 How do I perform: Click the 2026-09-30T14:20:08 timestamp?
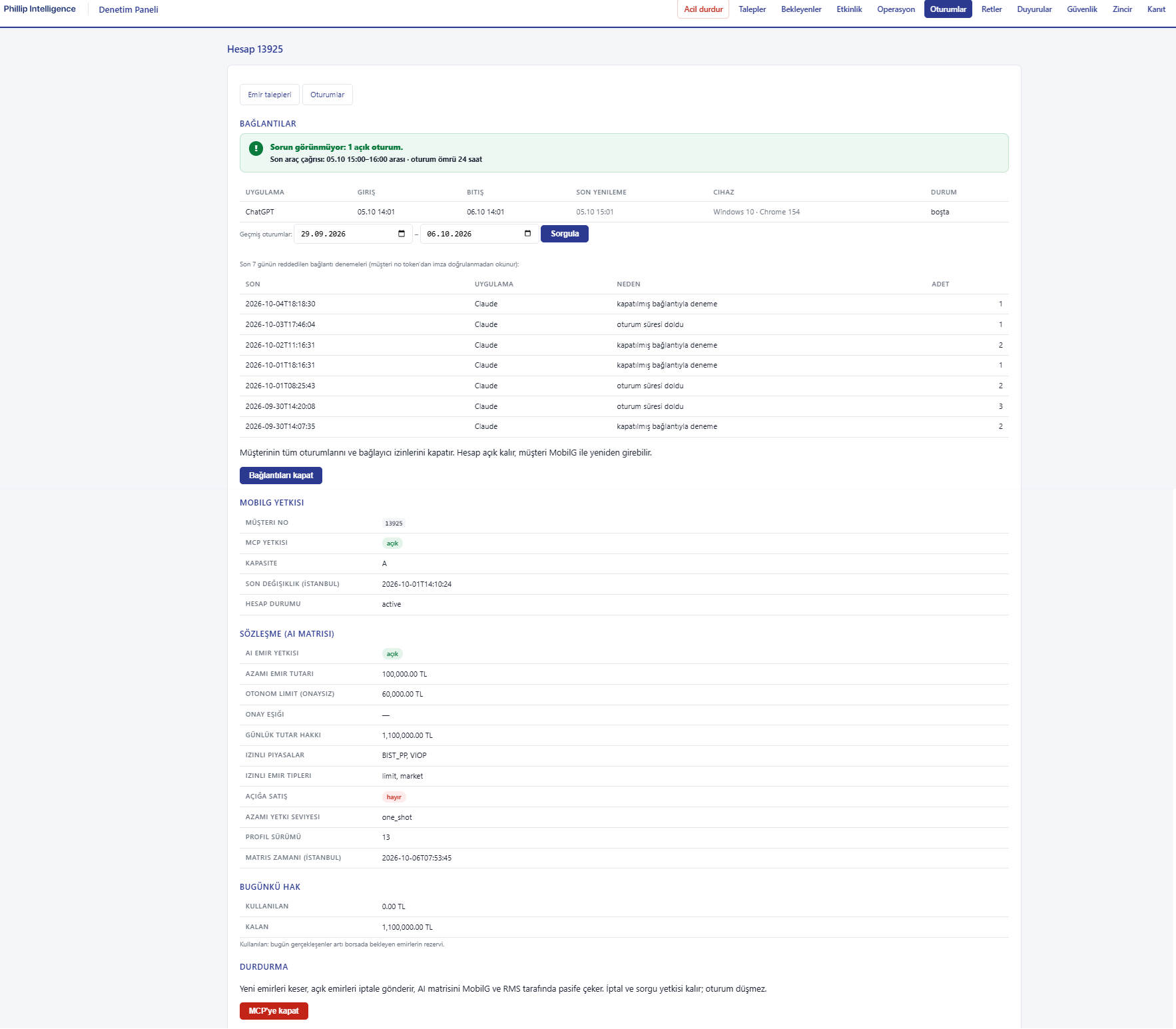coord(280,406)
